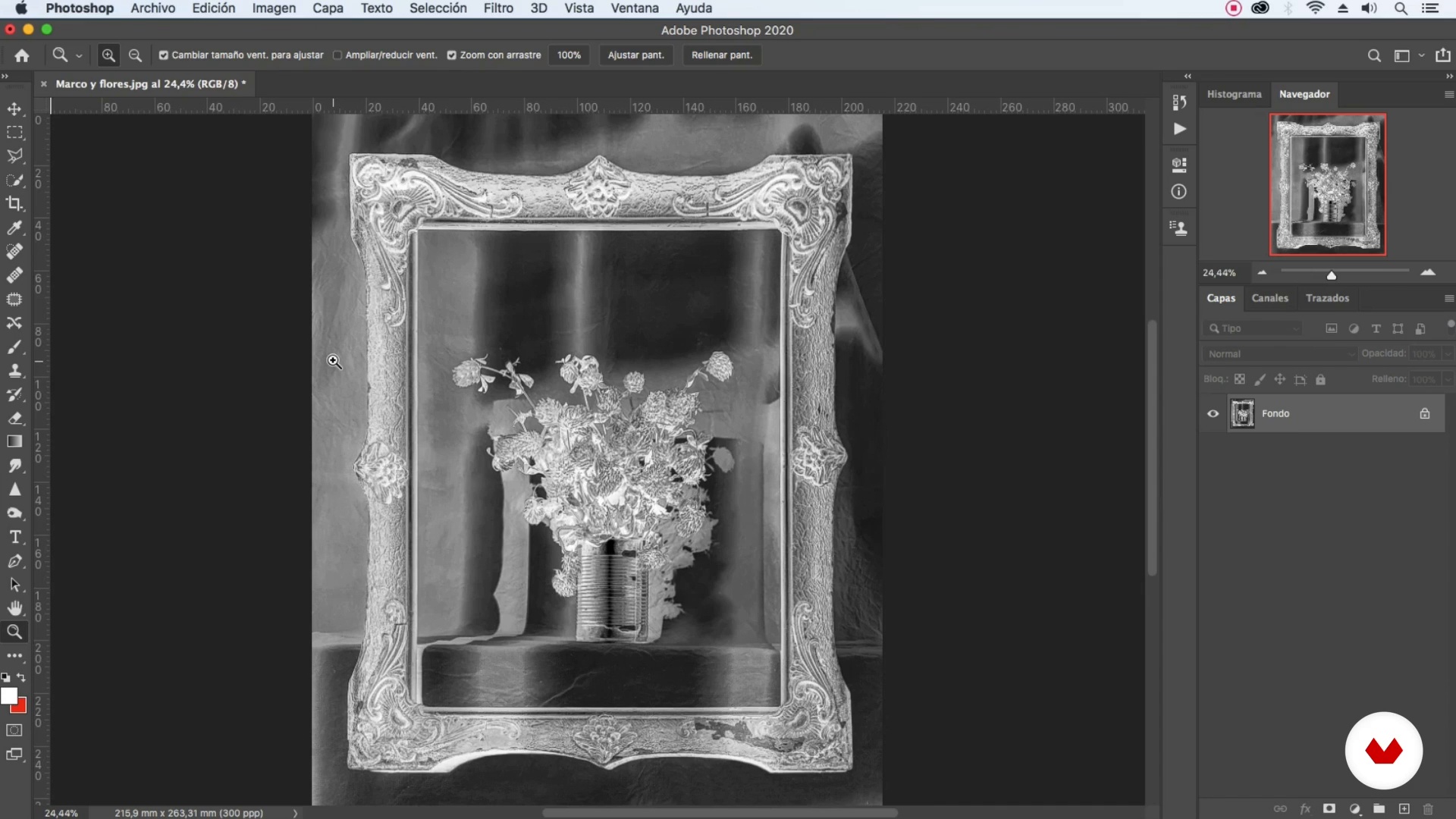This screenshot has width=1456, height=819.
Task: Open the zoom tool preset dropdown
Action: click(x=79, y=55)
